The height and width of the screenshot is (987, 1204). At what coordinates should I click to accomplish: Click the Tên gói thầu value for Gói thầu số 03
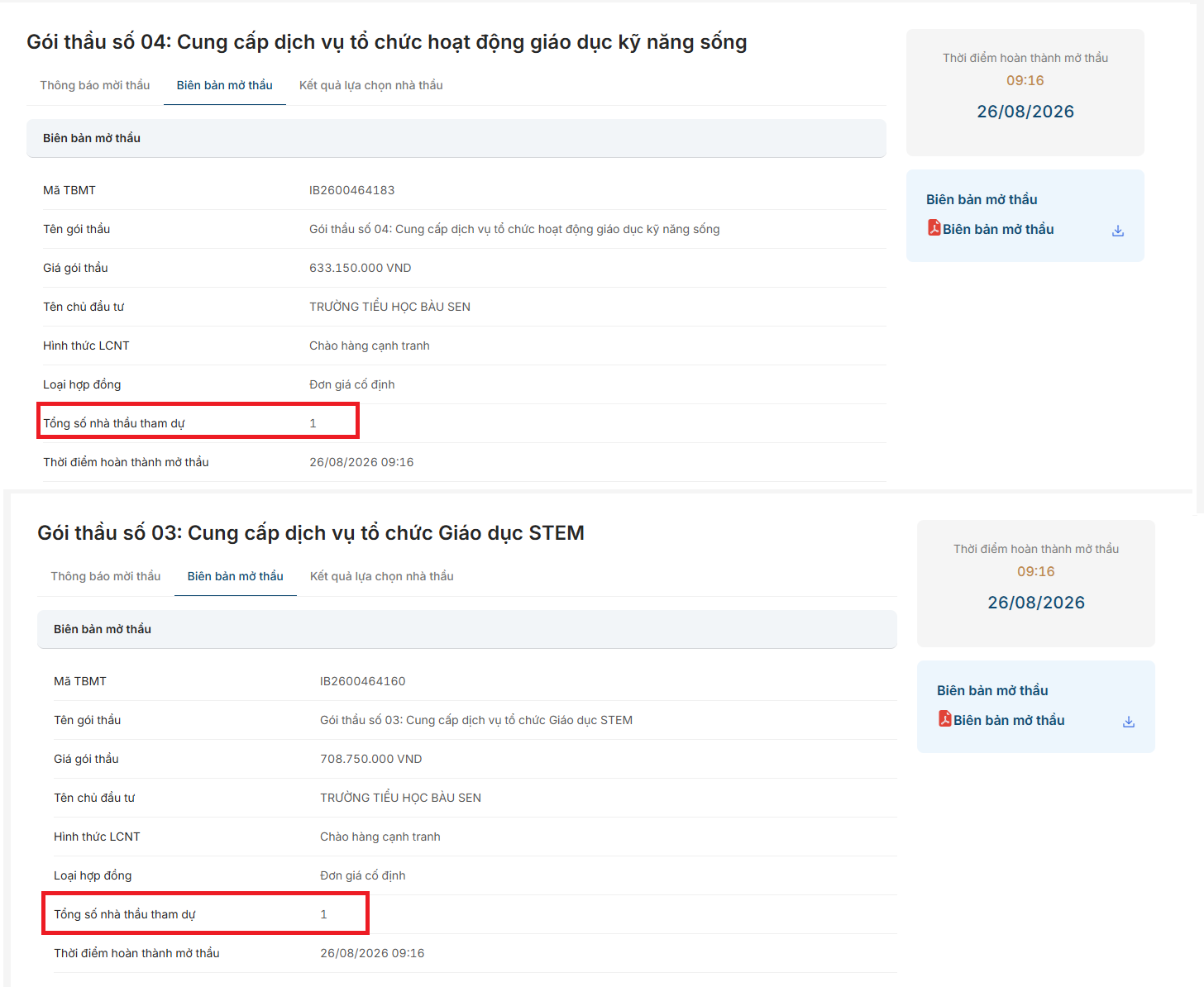click(476, 720)
